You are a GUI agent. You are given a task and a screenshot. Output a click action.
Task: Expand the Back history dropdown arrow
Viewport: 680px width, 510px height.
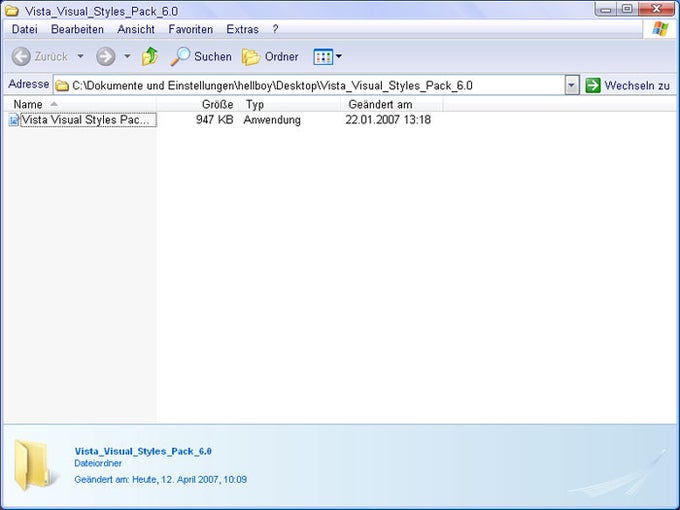pos(81,56)
